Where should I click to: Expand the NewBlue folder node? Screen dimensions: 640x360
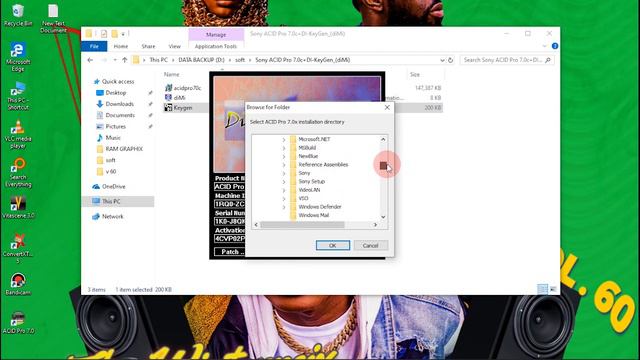point(284,156)
